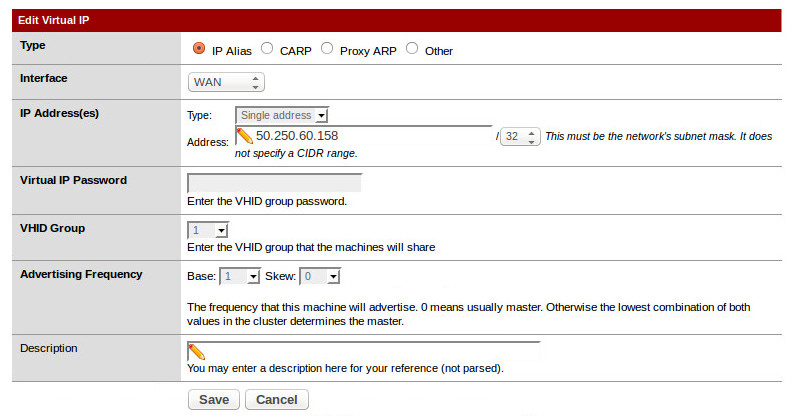Click the 'Enter the VHID group that the machines will share' text

(311, 247)
